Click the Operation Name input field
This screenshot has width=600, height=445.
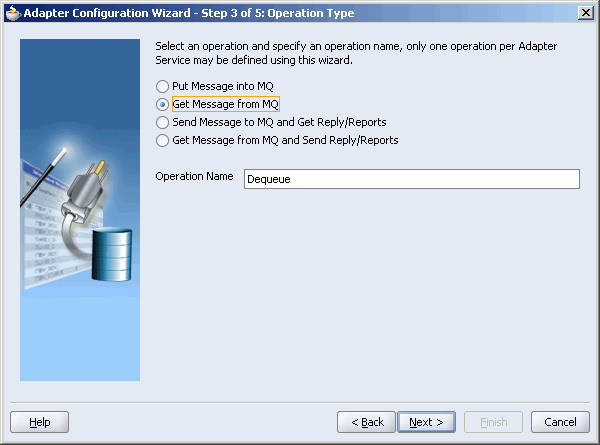412,179
